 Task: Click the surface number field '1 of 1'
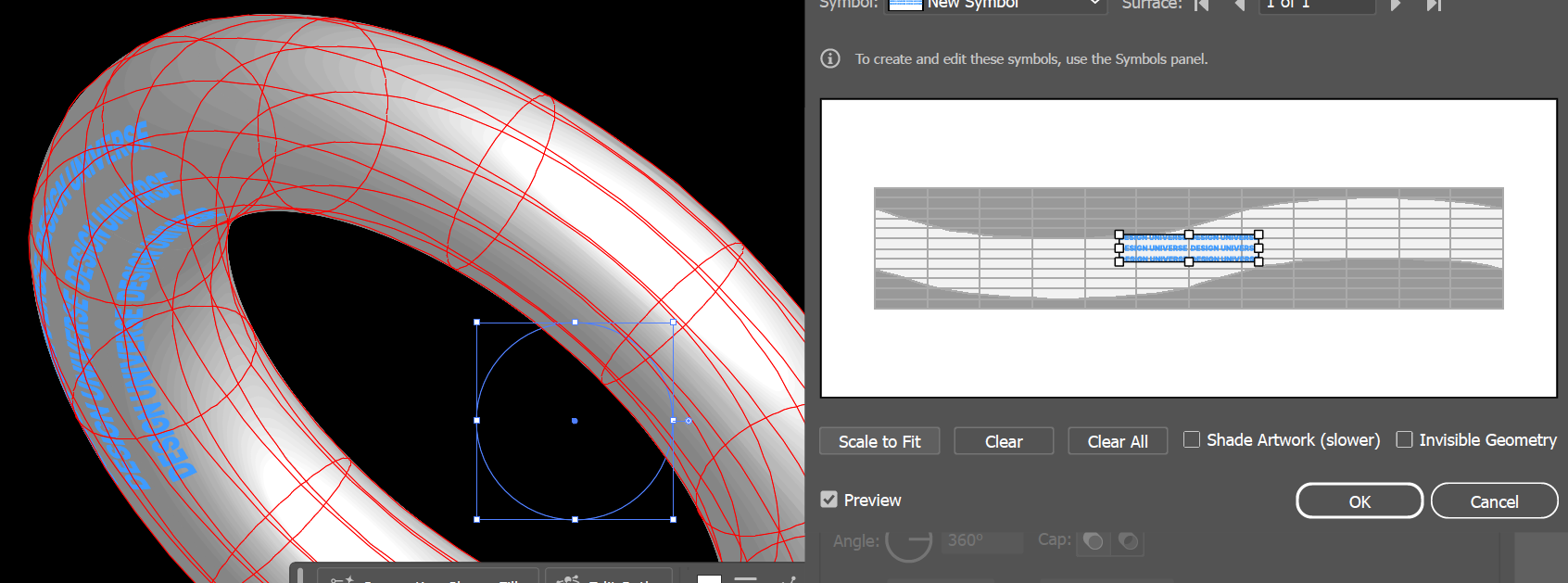point(1316,5)
